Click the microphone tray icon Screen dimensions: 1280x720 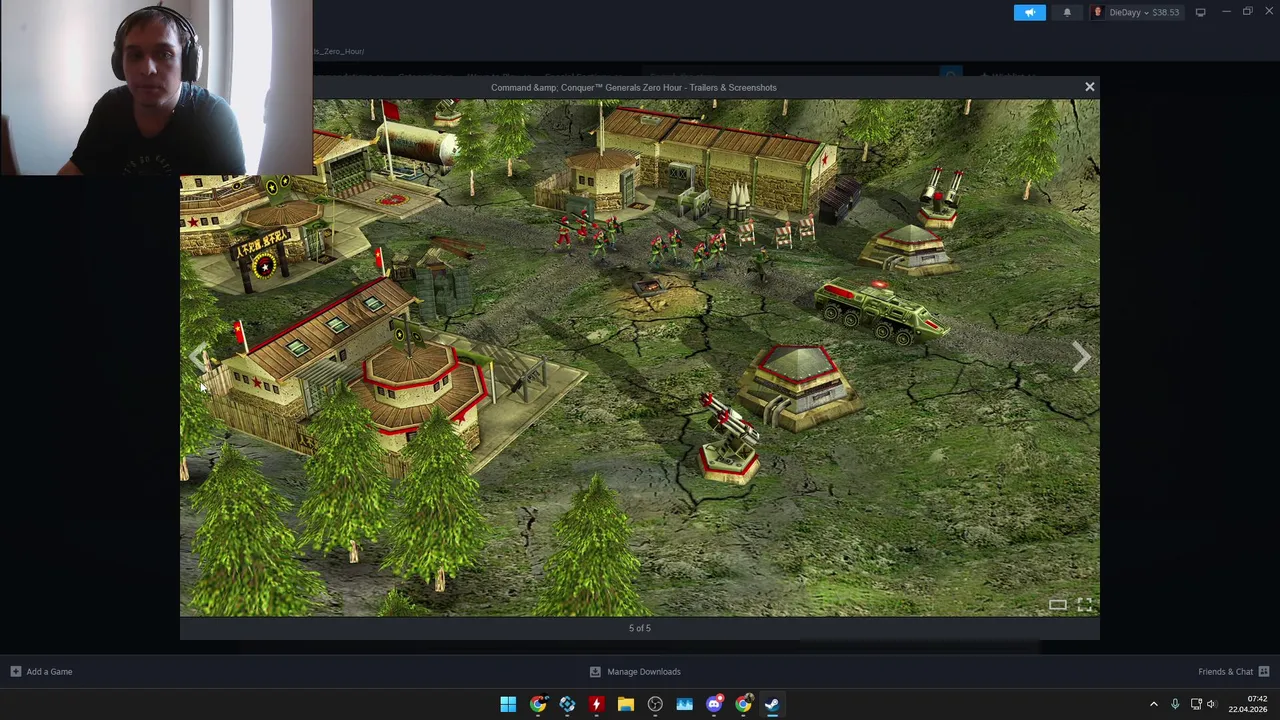coord(1175,704)
